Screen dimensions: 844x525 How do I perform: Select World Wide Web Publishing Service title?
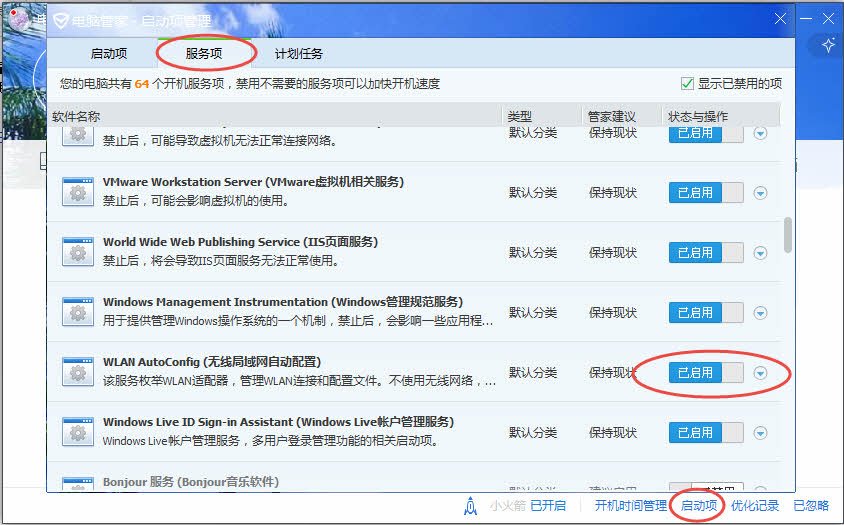coord(241,242)
